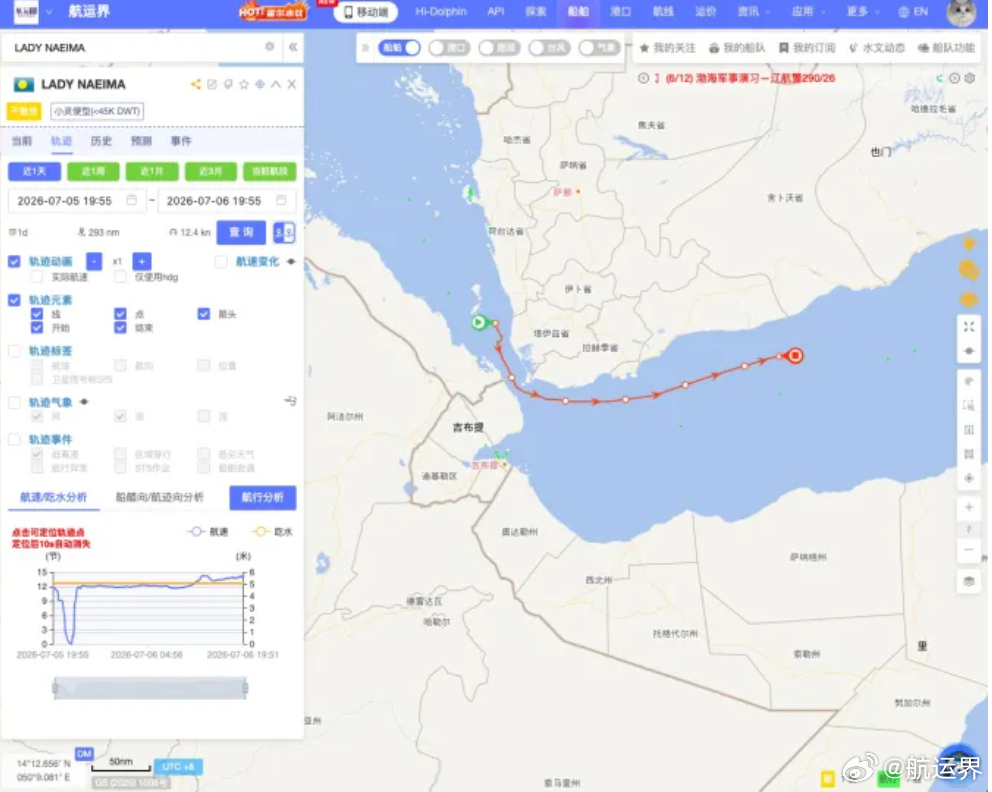Switch language to EN
Image resolution: width=992 pixels, height=792 pixels.
tap(913, 11)
